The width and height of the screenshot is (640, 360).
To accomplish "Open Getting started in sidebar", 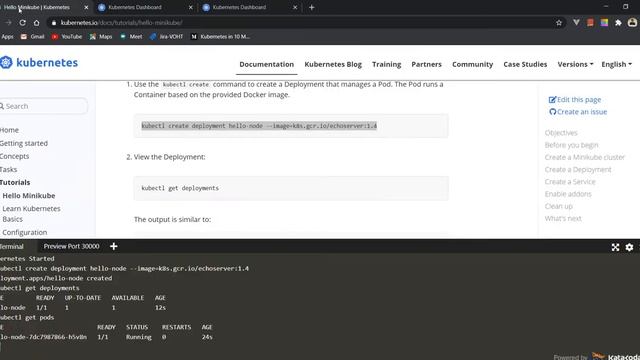I will click(24, 143).
